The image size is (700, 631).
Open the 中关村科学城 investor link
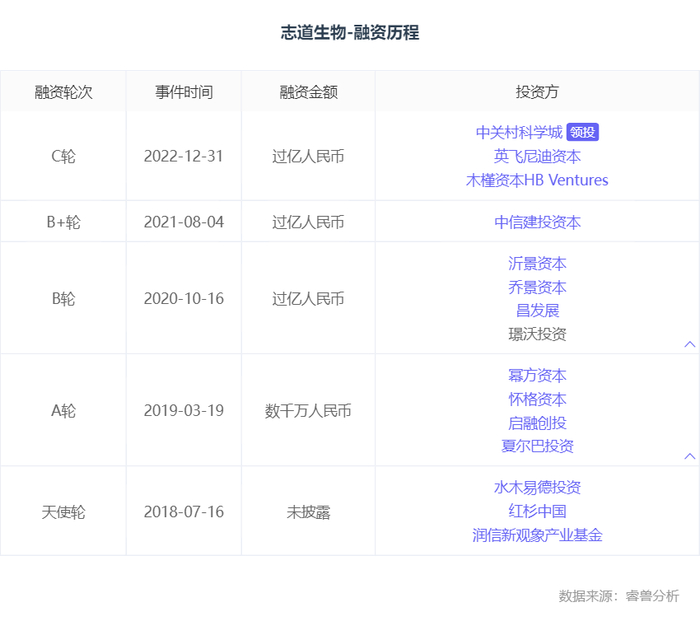click(x=519, y=132)
